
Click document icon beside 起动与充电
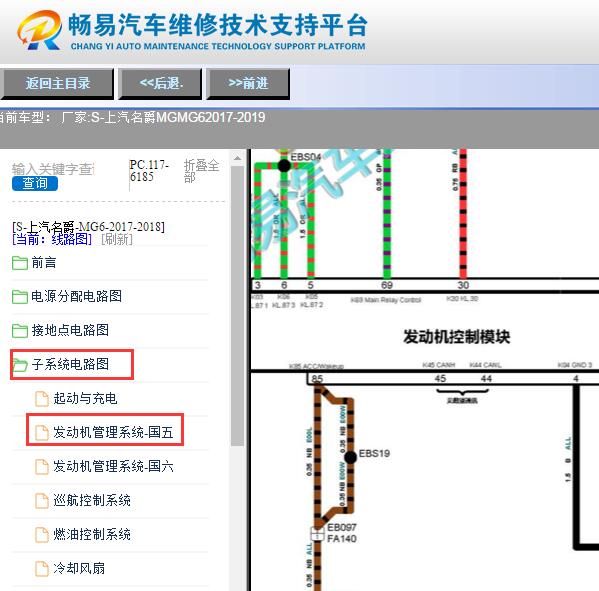click(42, 399)
